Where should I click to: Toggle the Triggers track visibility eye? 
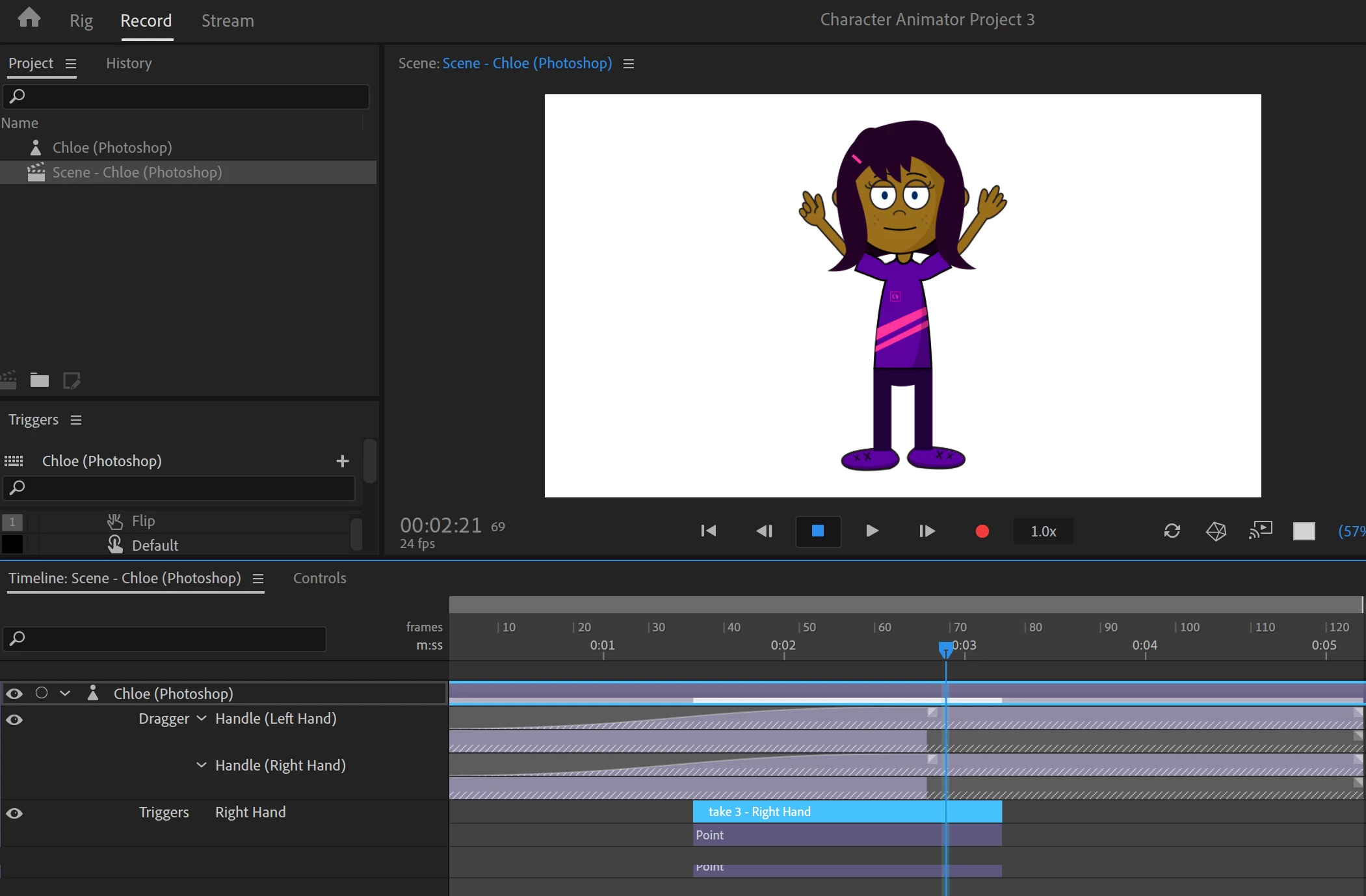[x=14, y=813]
